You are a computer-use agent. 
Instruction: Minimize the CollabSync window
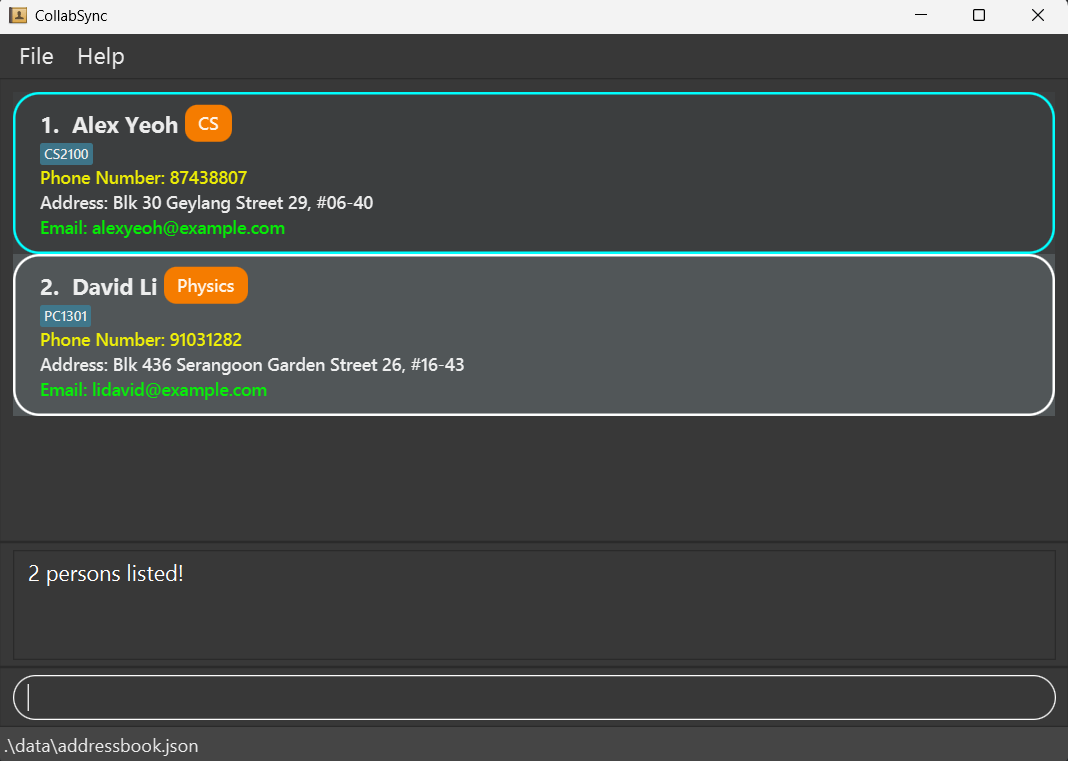(920, 15)
